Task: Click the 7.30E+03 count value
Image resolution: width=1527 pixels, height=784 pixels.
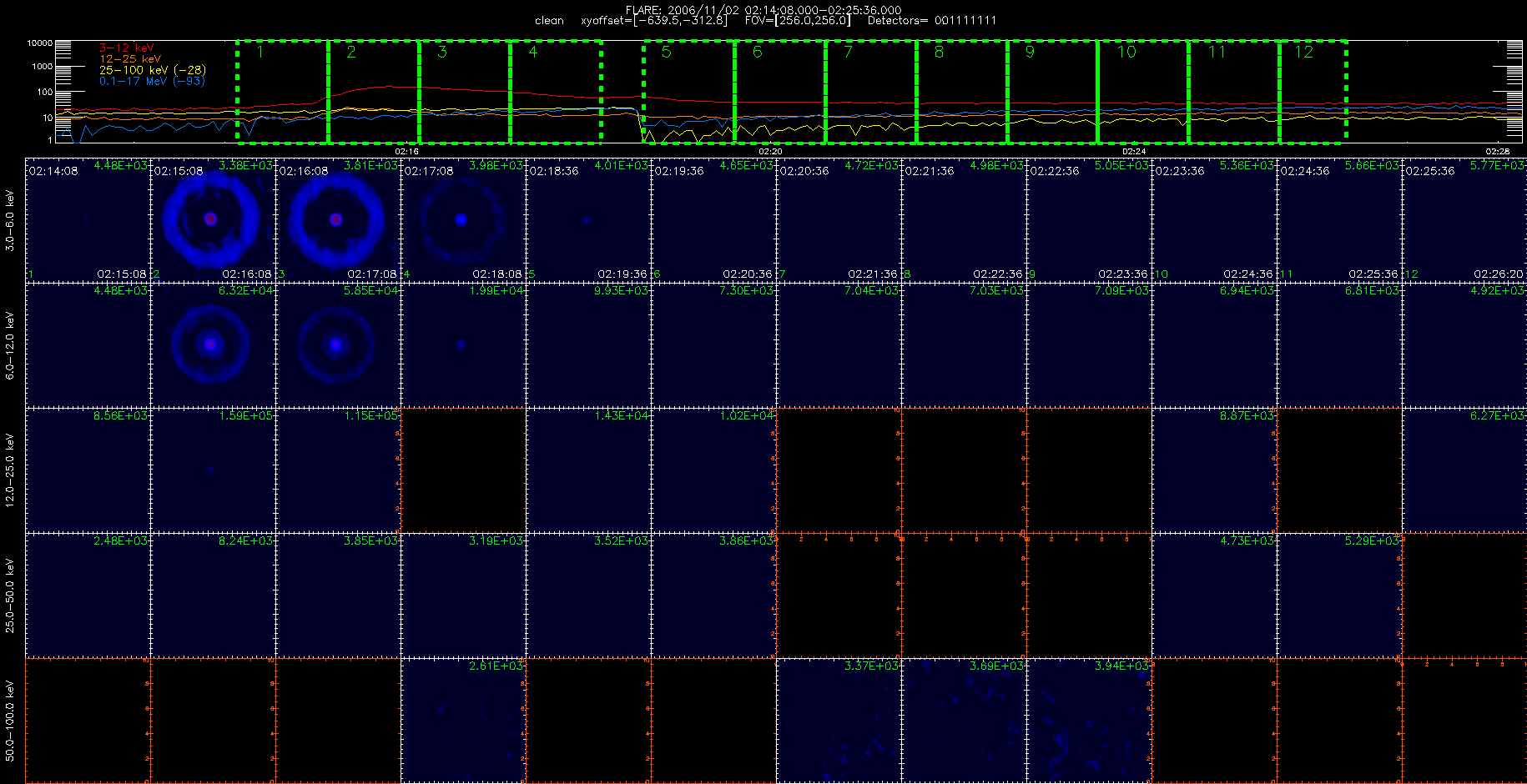Action: [x=746, y=291]
